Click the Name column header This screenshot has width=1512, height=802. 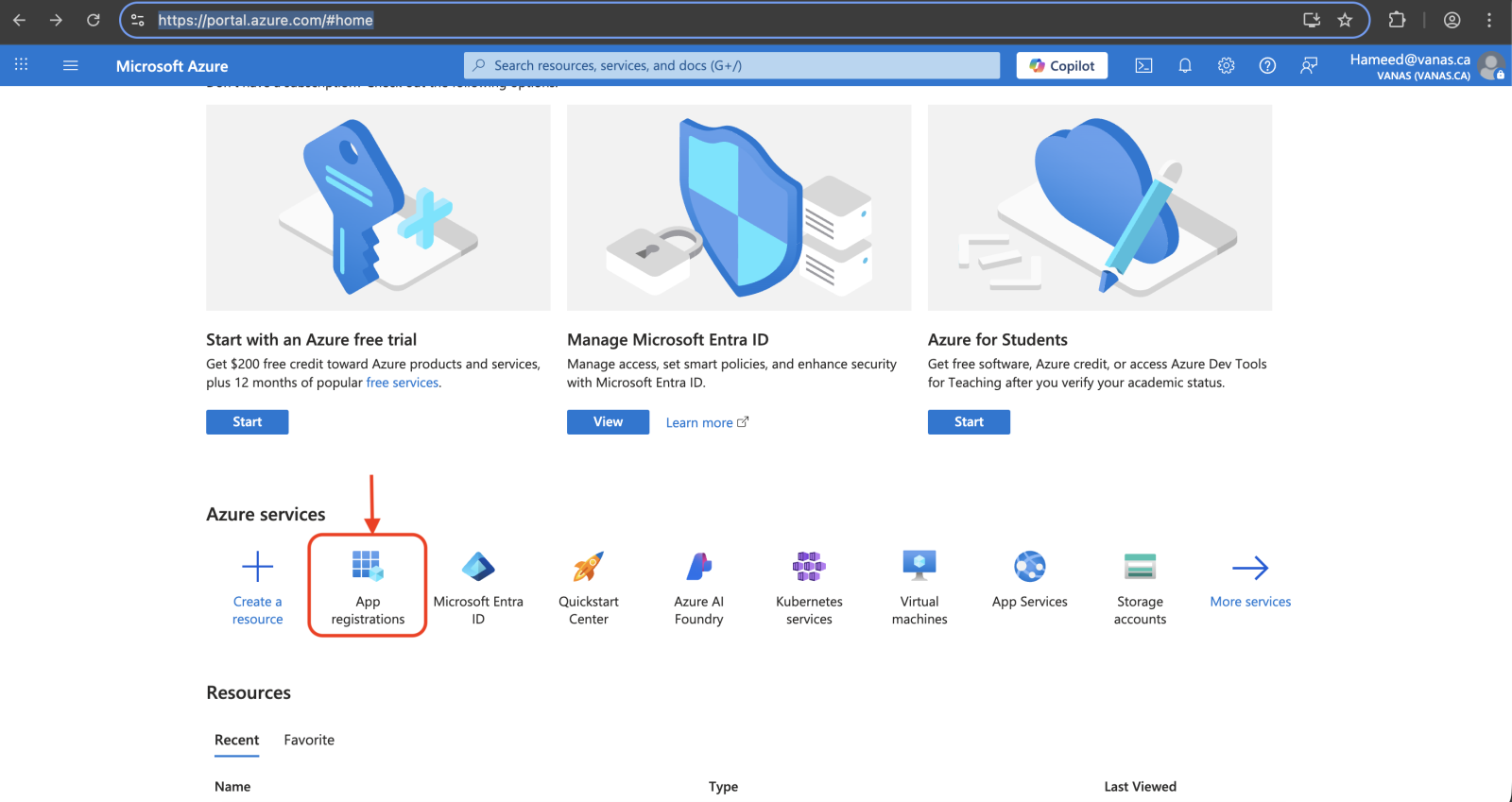pyautogui.click(x=232, y=787)
